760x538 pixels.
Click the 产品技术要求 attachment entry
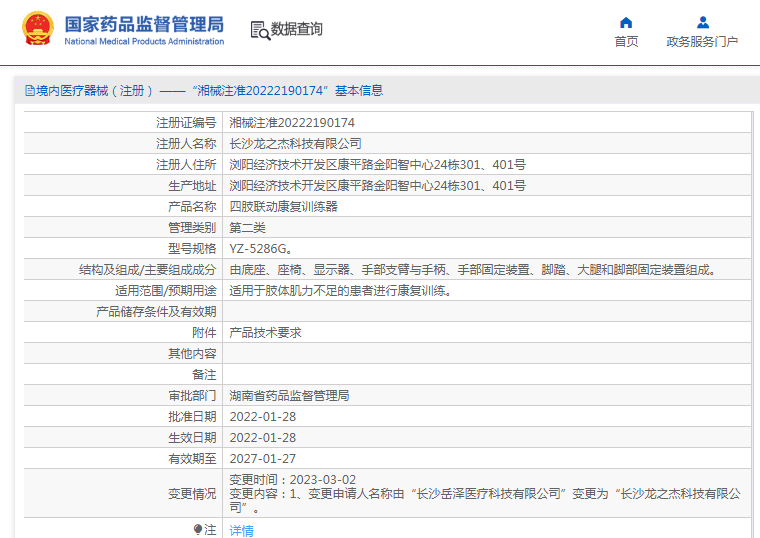[x=265, y=332]
